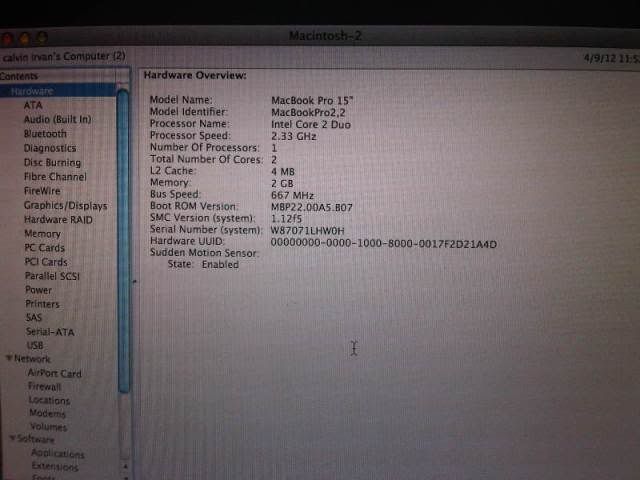Open the Disc Burning section

click(52, 162)
